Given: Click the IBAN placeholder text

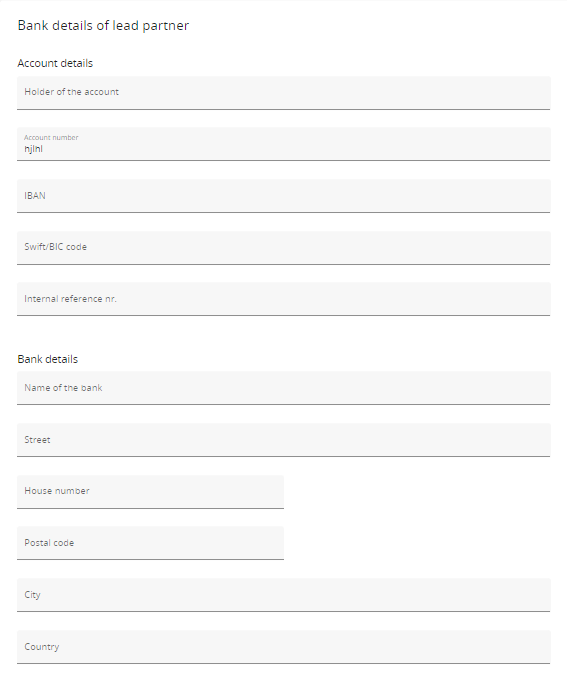Looking at the screenshot, I should pos(35,196).
